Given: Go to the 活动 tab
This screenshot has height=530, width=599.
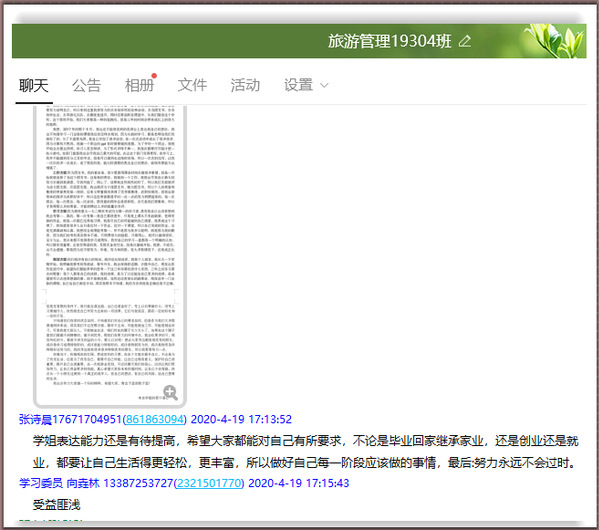Looking at the screenshot, I should [245, 85].
